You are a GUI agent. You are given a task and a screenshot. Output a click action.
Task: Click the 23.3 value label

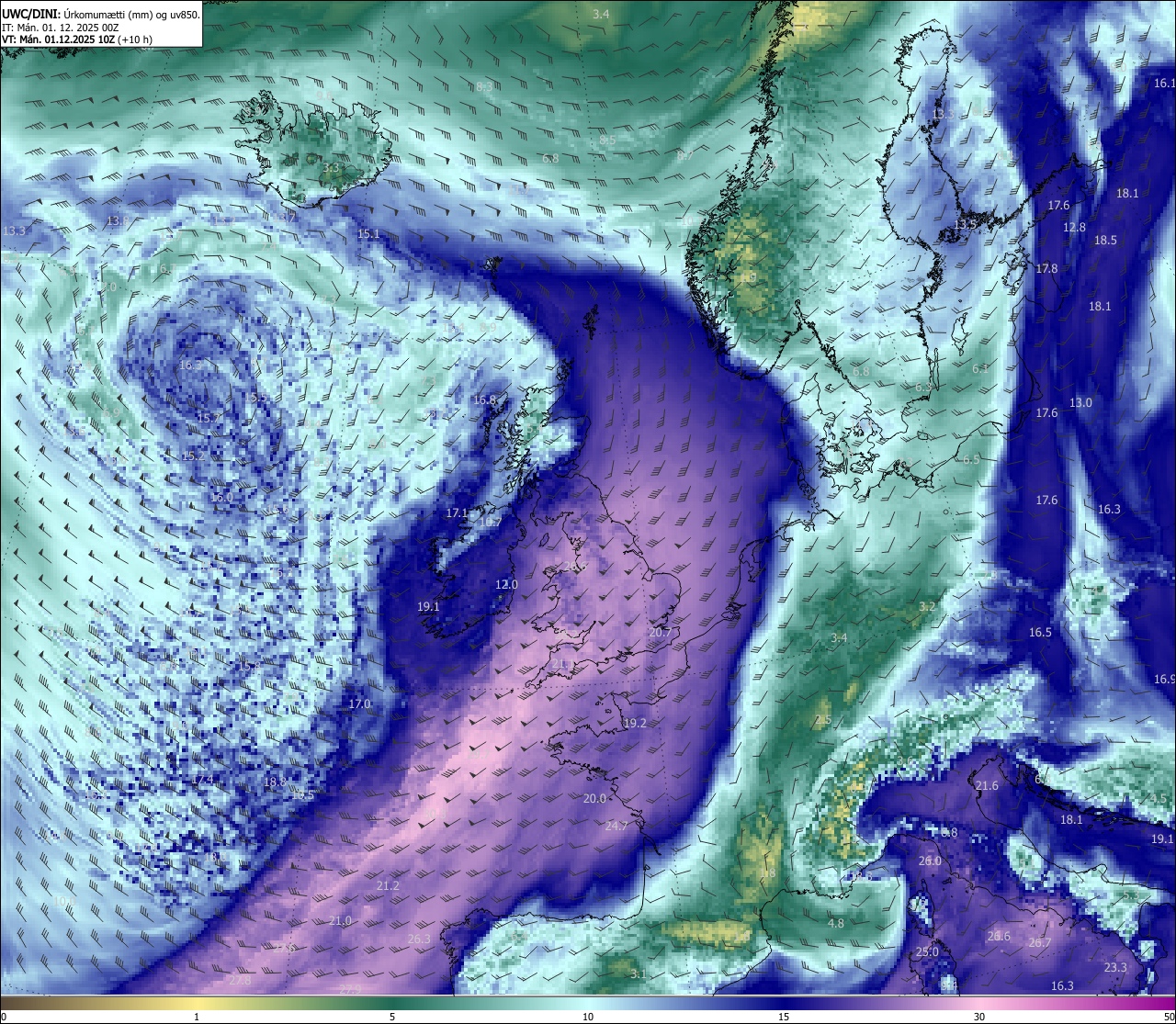(x=1114, y=968)
